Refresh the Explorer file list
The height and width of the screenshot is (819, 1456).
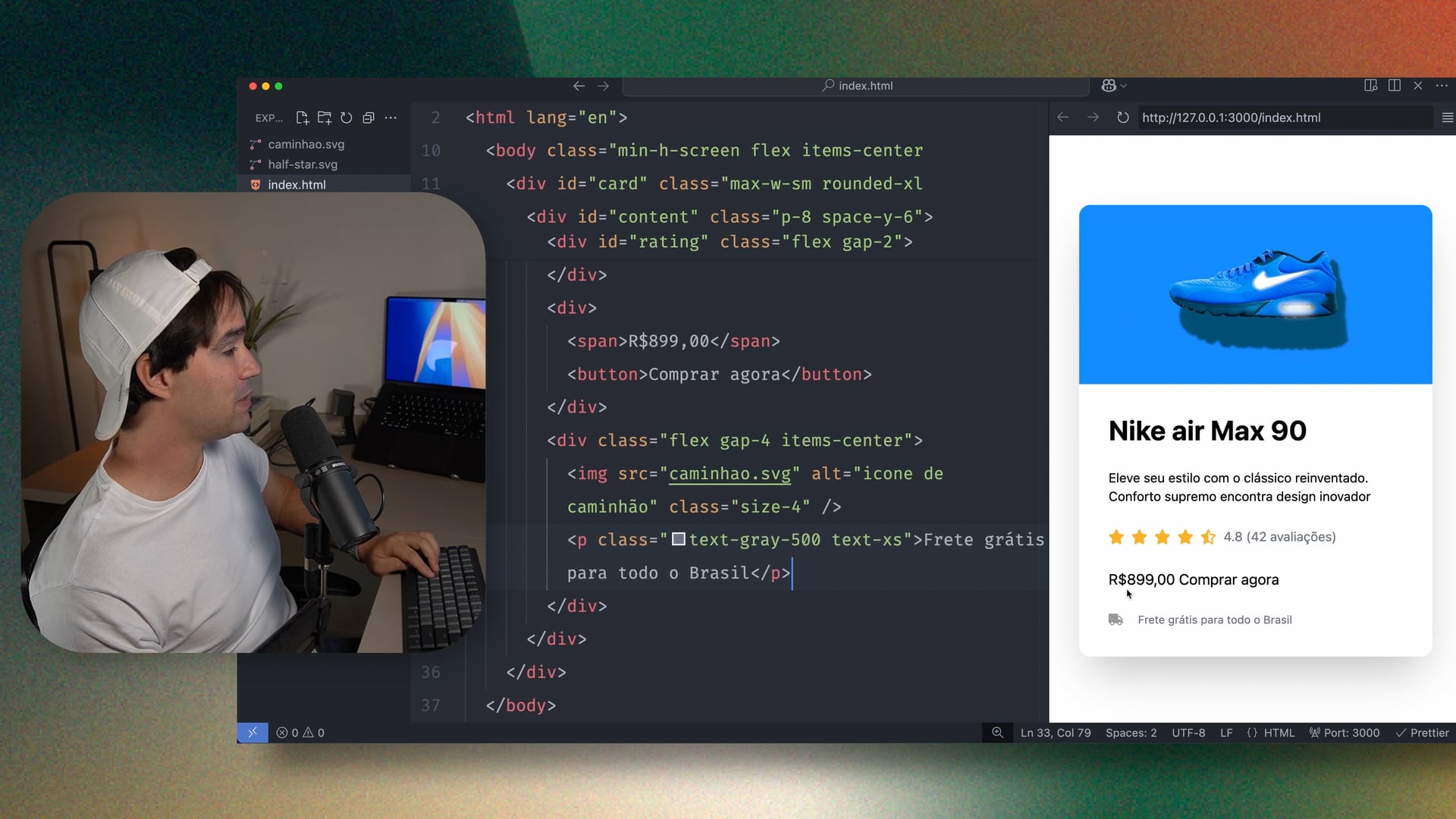pyautogui.click(x=347, y=118)
